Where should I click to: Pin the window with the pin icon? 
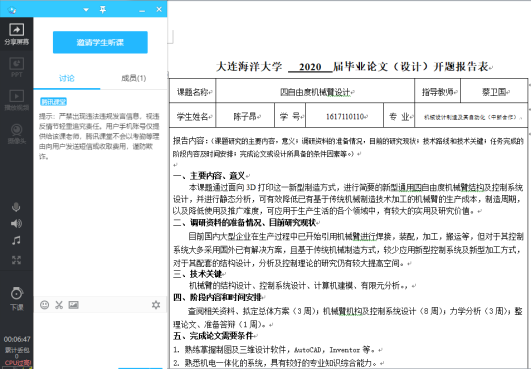103,9
